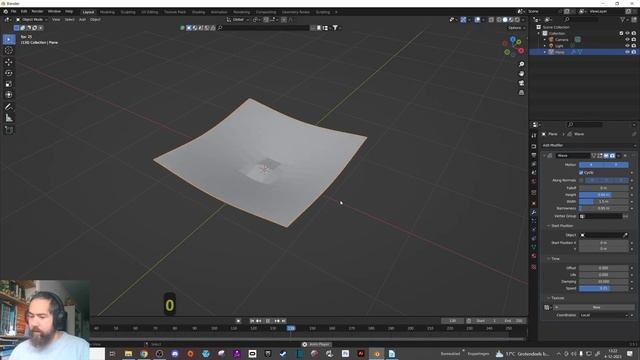Toggle camera view with camera icon
The image size is (640, 360).
521,83
